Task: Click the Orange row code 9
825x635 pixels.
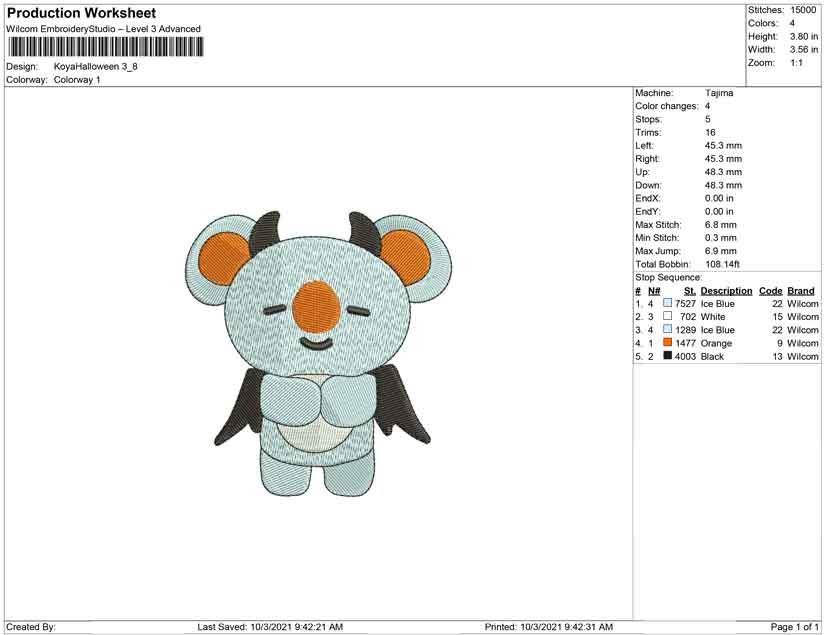Action: point(780,343)
